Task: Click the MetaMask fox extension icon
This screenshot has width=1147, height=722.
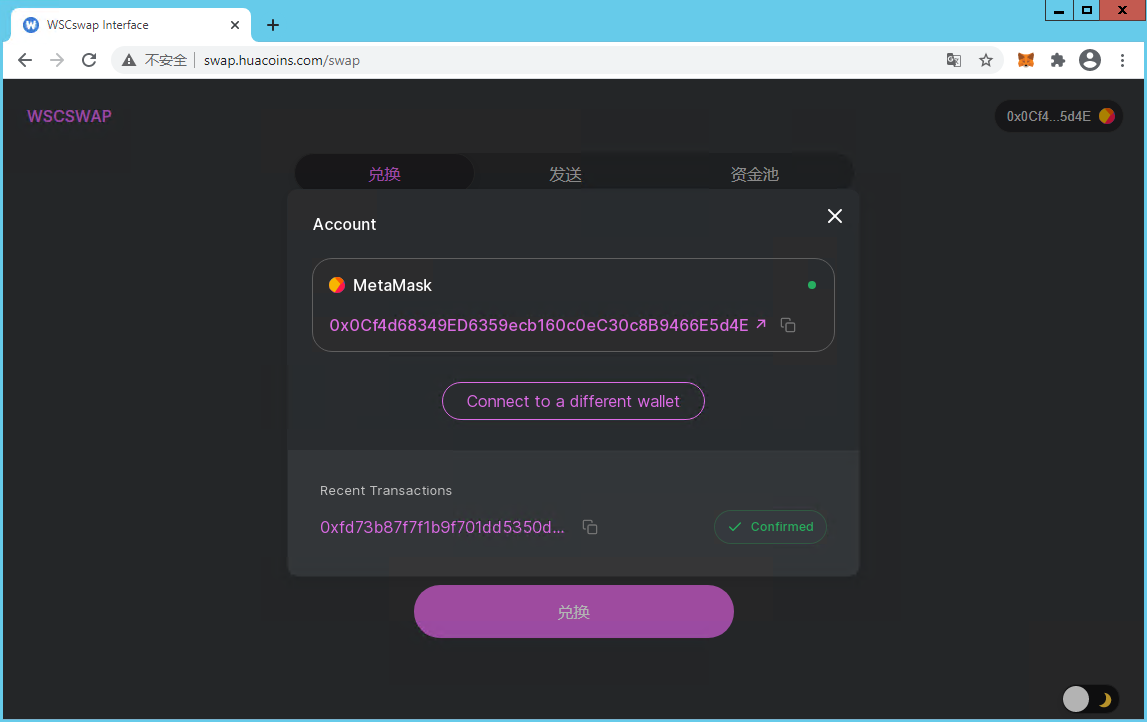Action: (1026, 60)
